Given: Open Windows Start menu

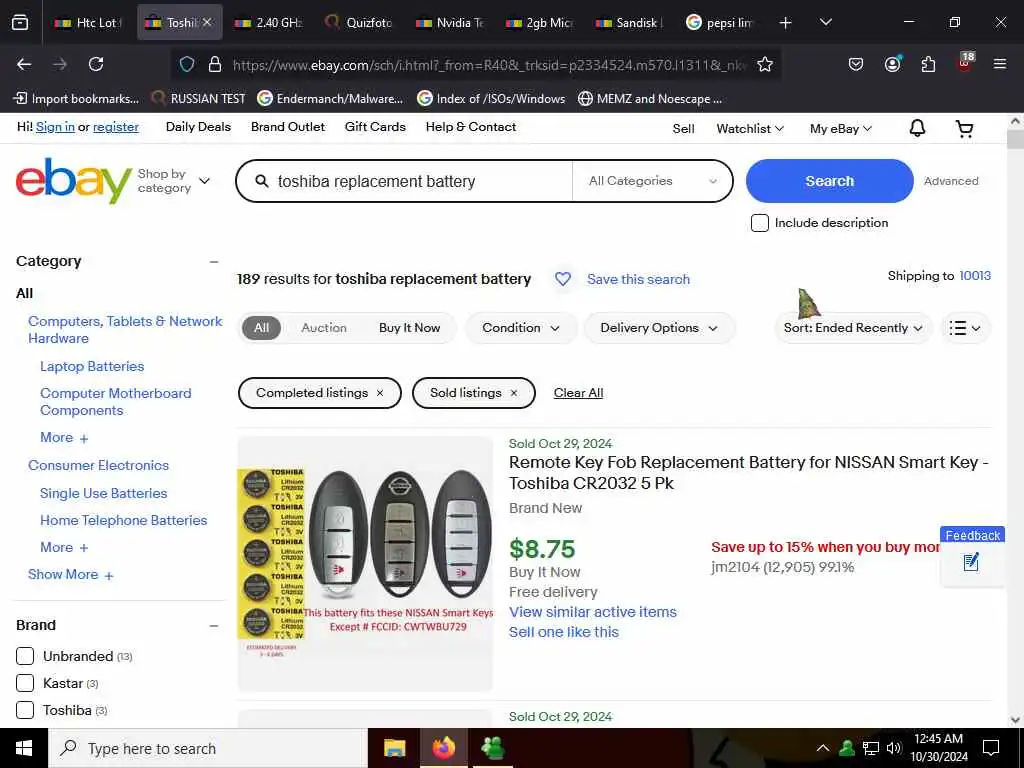Looking at the screenshot, I should click(x=24, y=748).
